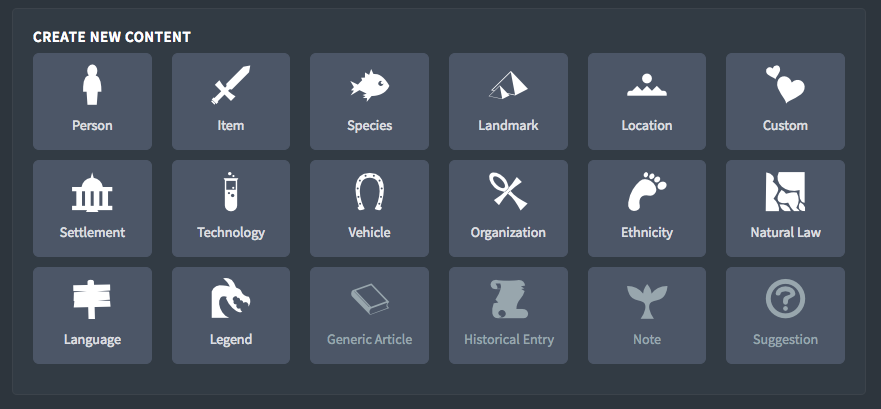
Task: Click the Settlement text label
Action: tap(92, 232)
